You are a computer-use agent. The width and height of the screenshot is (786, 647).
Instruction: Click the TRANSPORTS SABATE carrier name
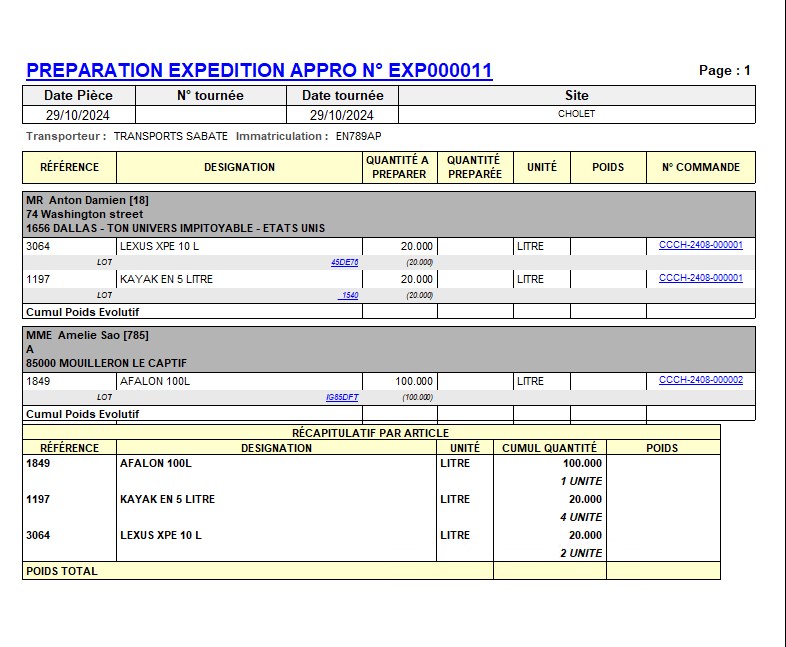coord(170,136)
